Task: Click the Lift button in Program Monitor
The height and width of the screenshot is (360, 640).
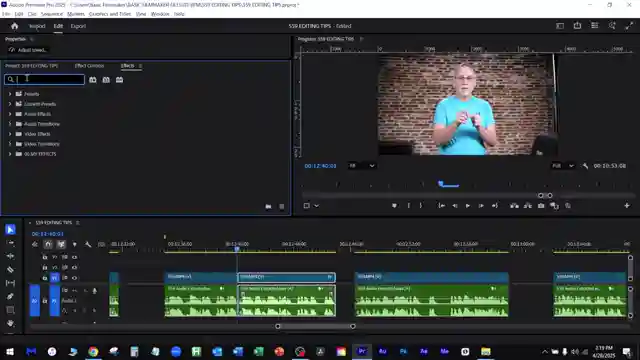Action: tap(514, 206)
